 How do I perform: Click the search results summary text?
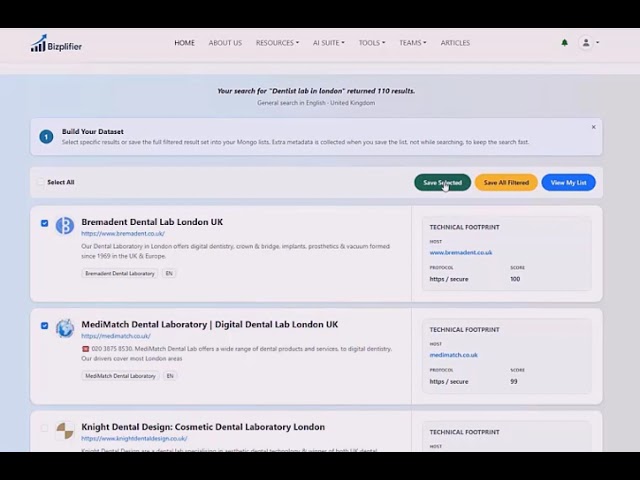pos(316,91)
